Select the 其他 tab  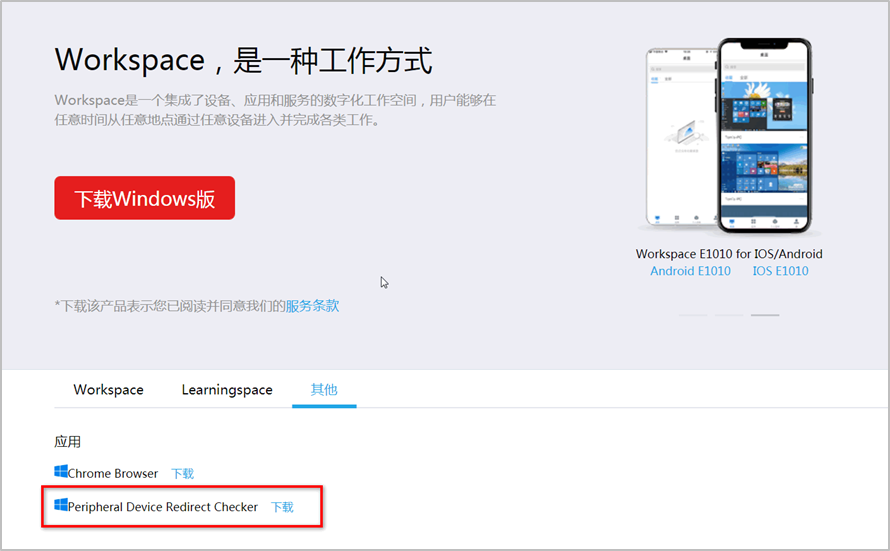point(324,390)
